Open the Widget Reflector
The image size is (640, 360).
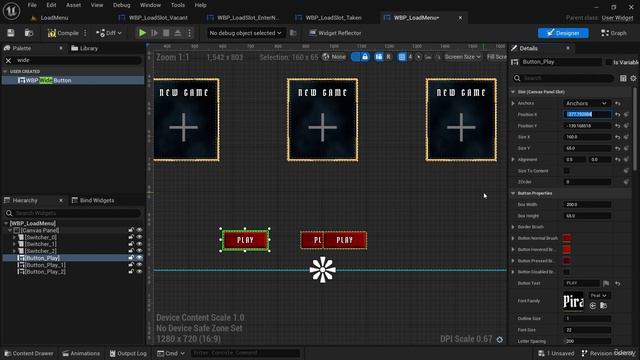(335, 33)
